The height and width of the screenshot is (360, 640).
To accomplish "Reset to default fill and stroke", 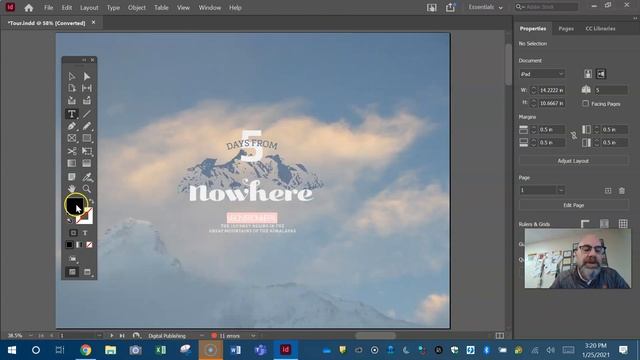I will tap(69, 220).
